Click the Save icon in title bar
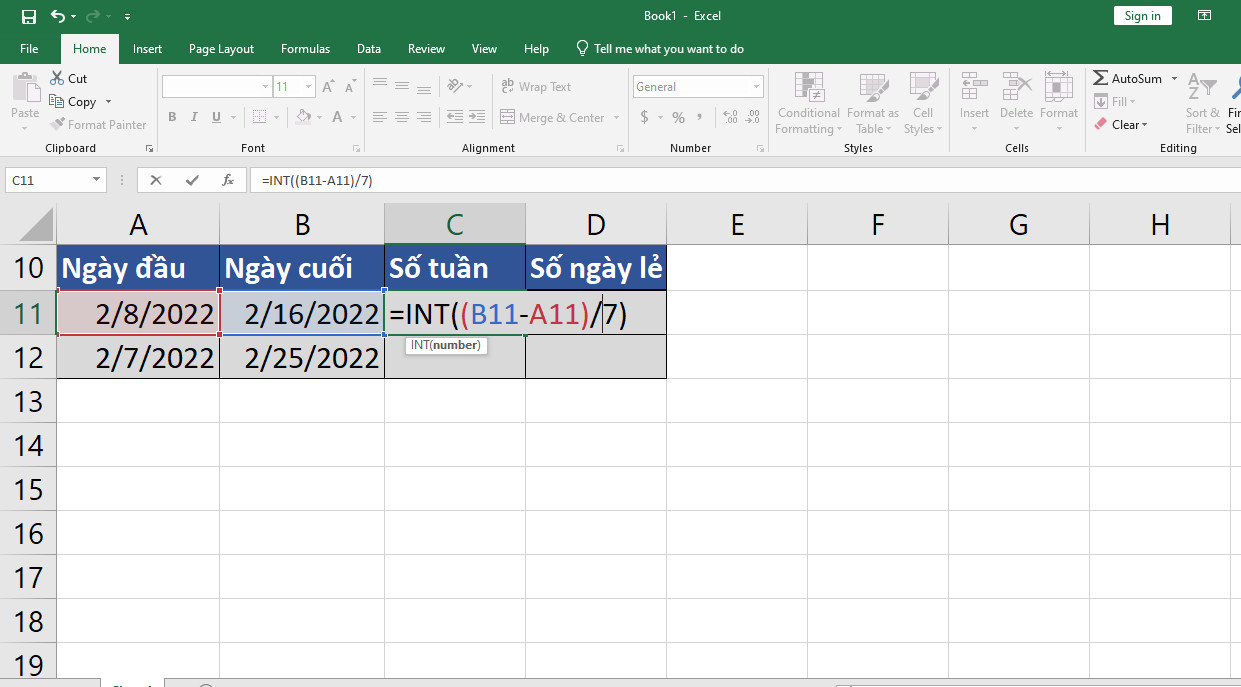The image size is (1241, 687). click(28, 16)
